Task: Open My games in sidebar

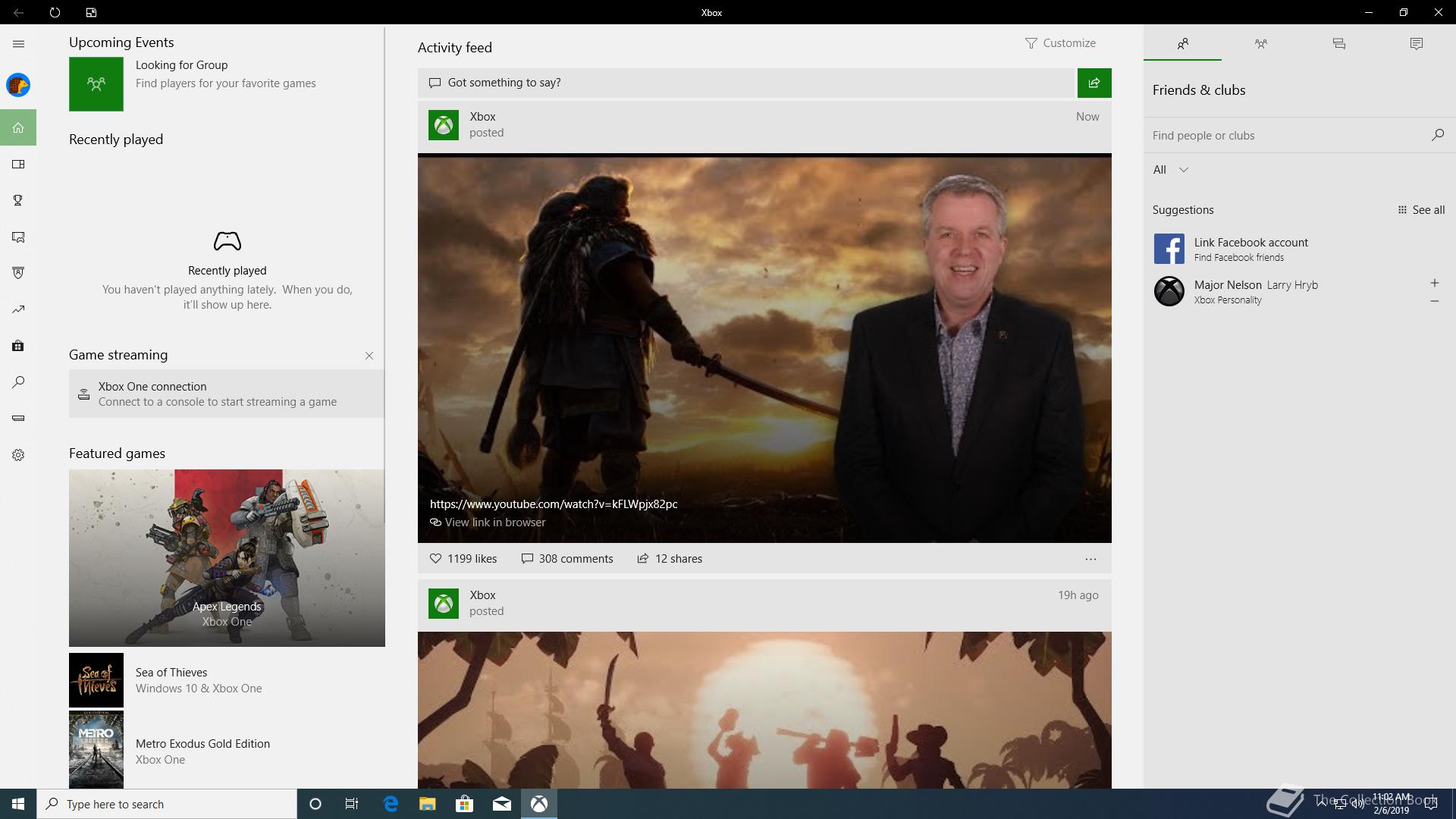Action: point(18,164)
